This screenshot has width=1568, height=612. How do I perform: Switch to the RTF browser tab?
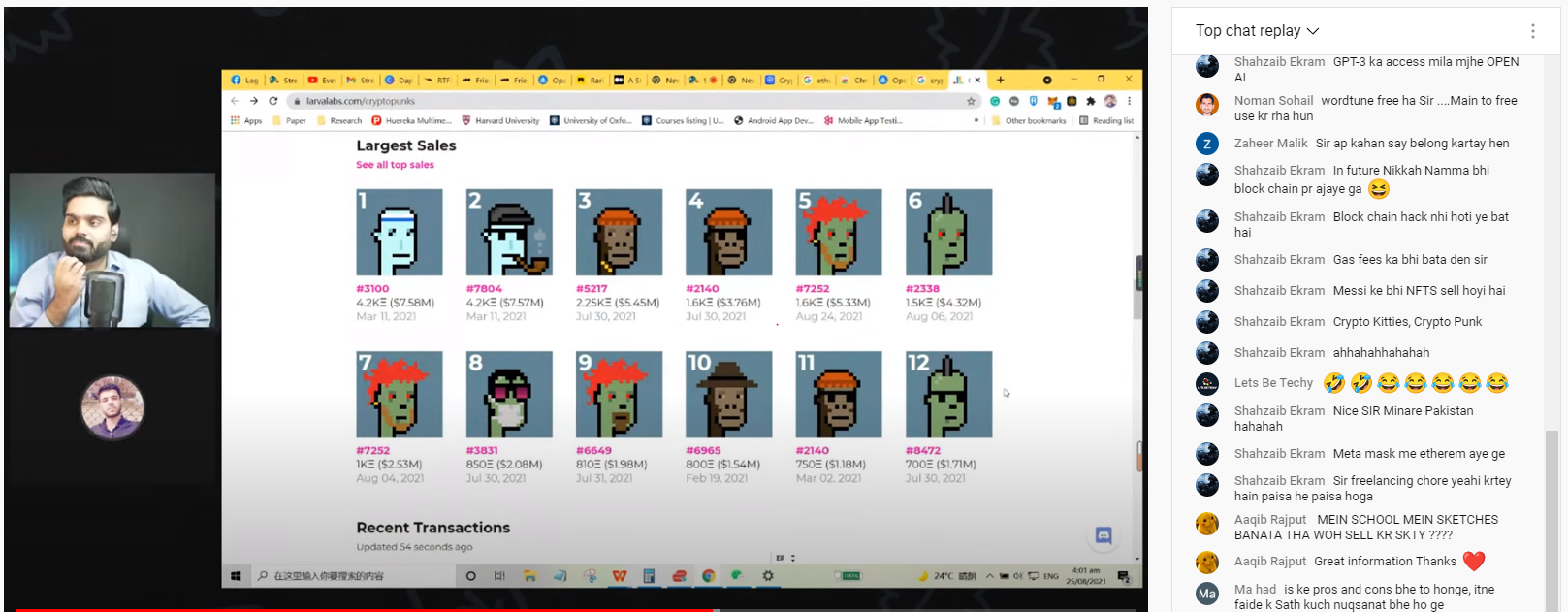pos(437,80)
